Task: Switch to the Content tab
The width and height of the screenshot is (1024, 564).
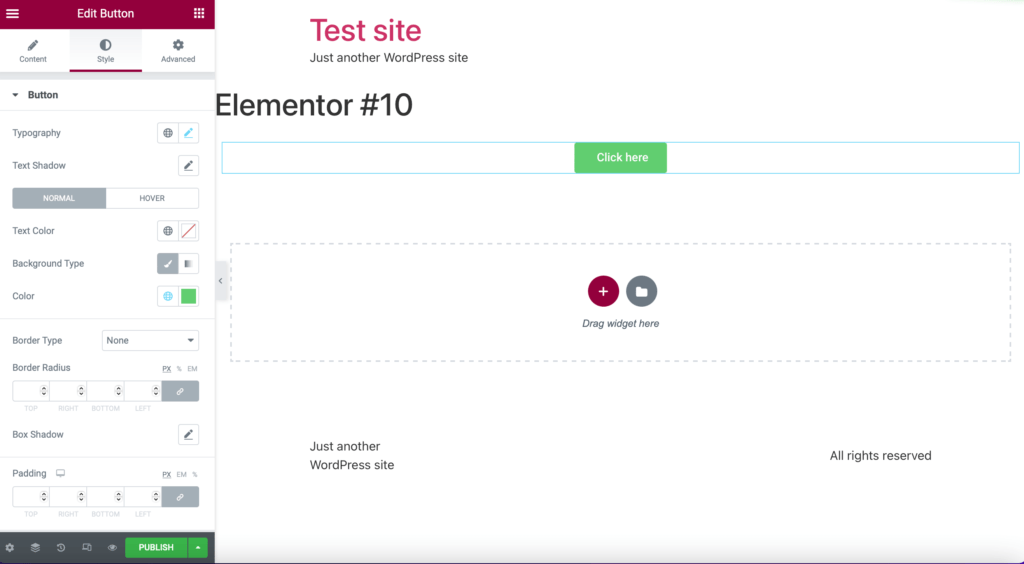Action: [x=33, y=51]
